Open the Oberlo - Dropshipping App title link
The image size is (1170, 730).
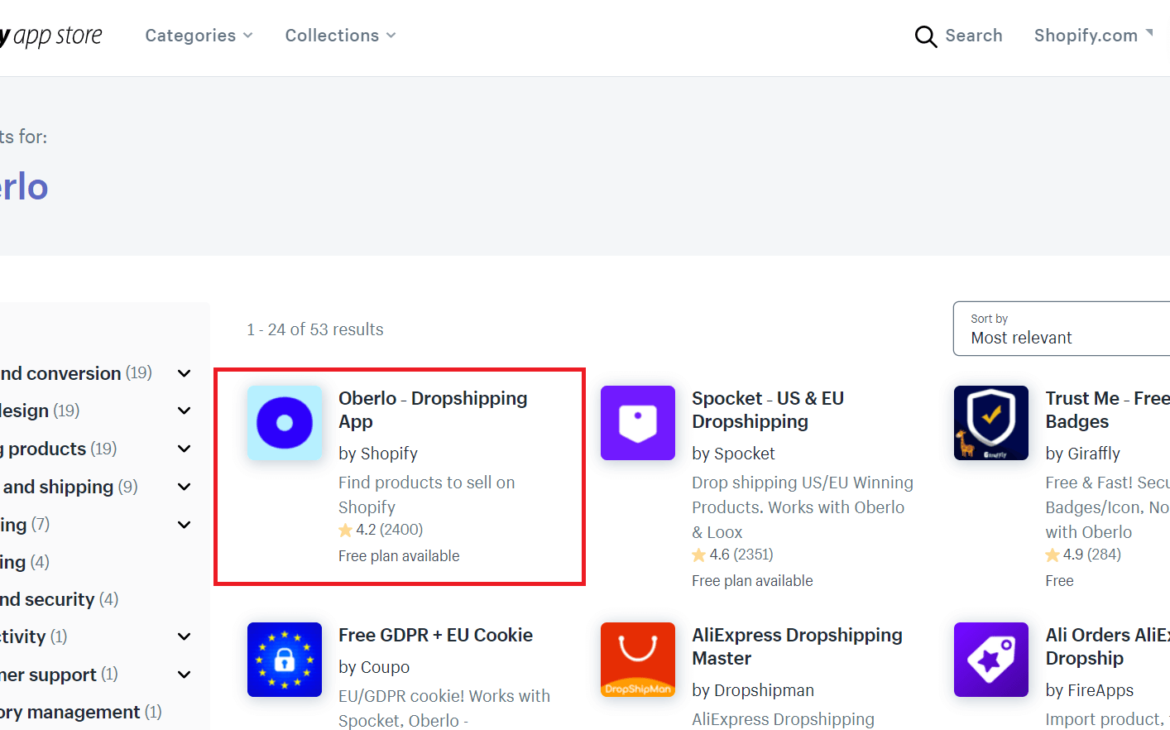pyautogui.click(x=433, y=410)
